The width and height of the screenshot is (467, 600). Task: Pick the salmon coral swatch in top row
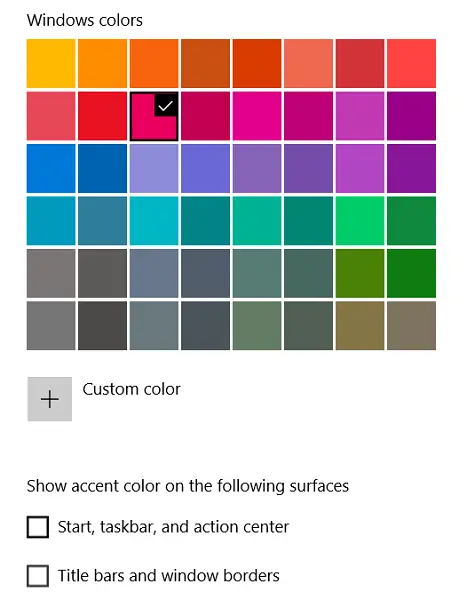308,63
